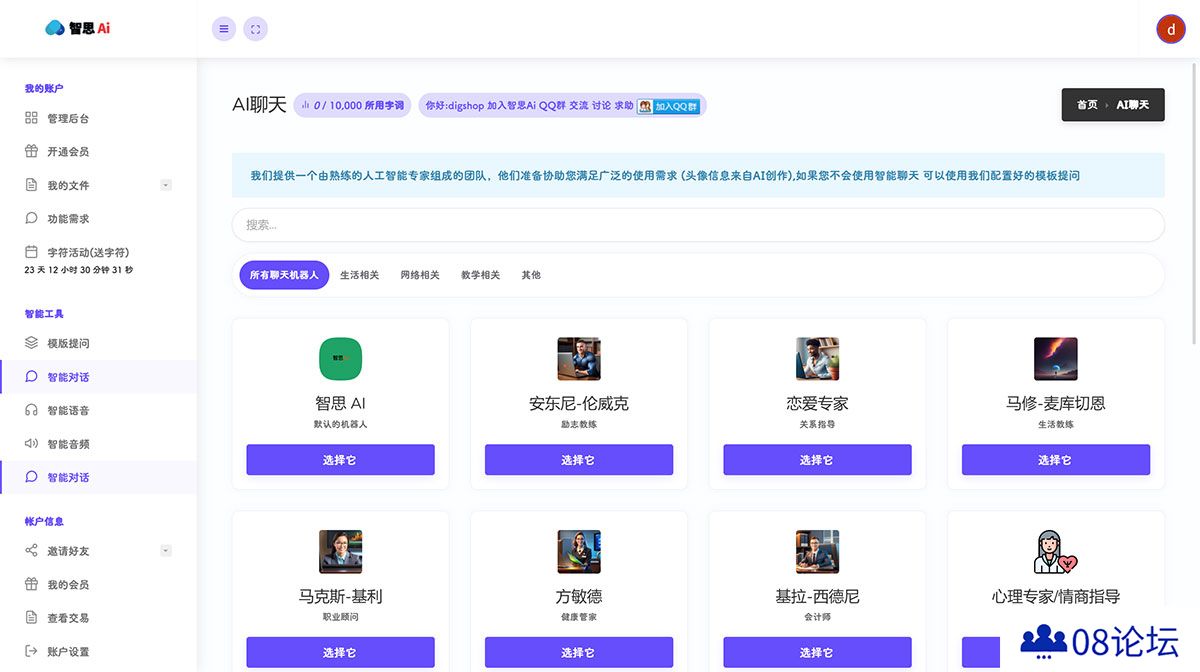Click 选择它 under 智思 AI

(x=340, y=460)
